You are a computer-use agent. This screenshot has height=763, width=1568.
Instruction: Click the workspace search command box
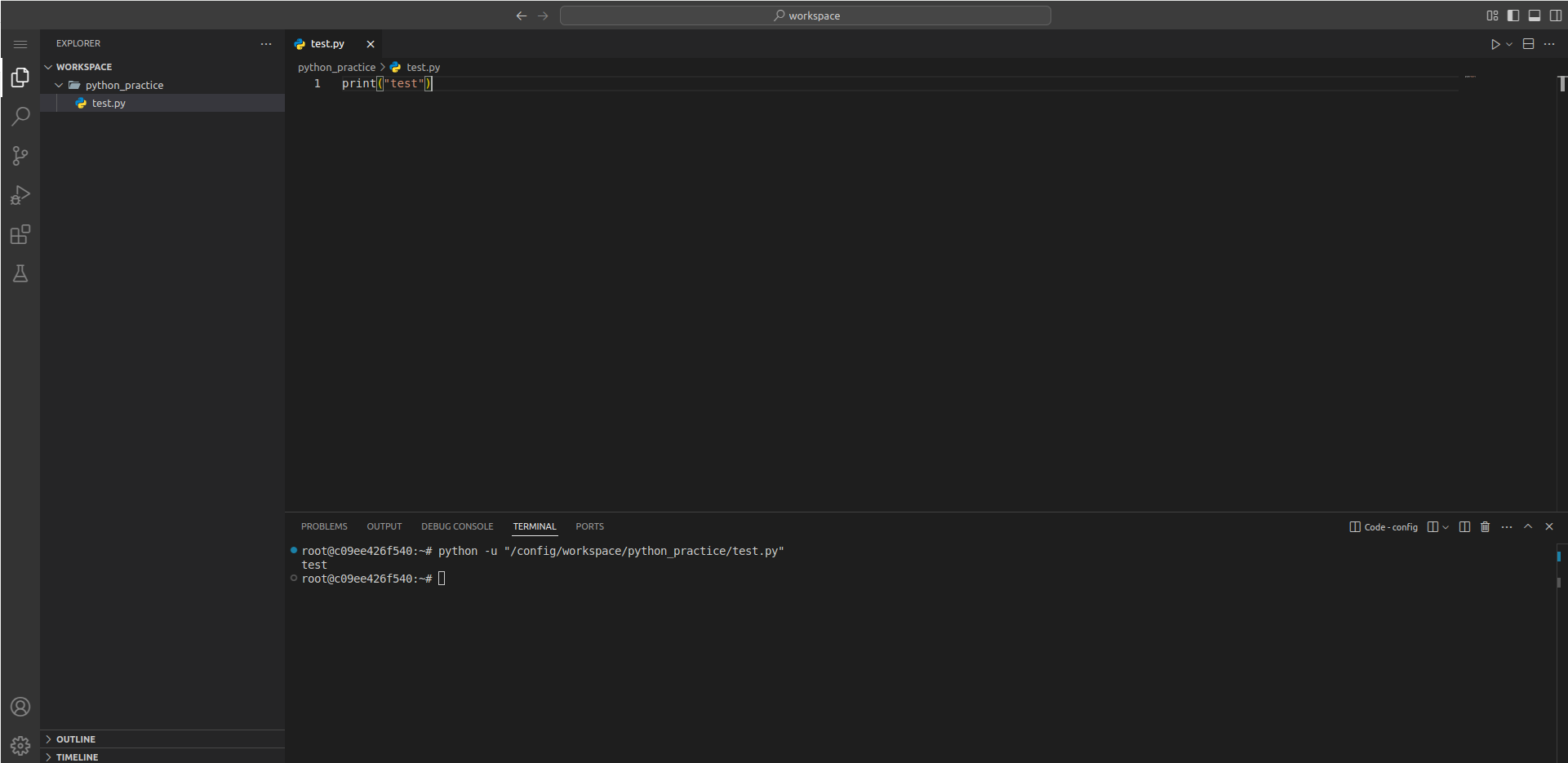(805, 16)
